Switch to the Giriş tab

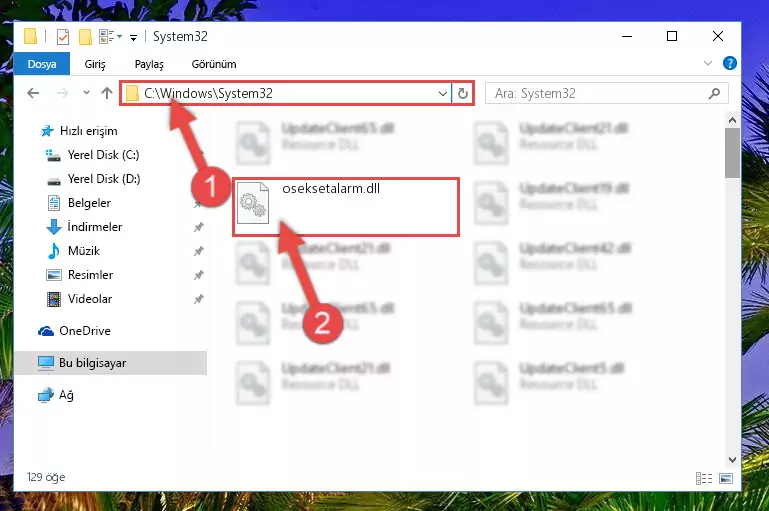95,64
